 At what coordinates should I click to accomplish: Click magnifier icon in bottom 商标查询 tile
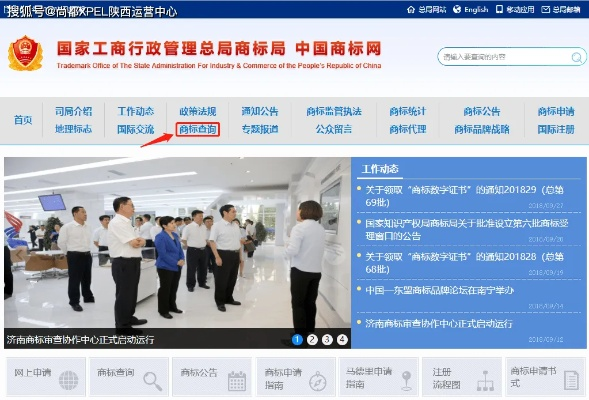(x=153, y=381)
